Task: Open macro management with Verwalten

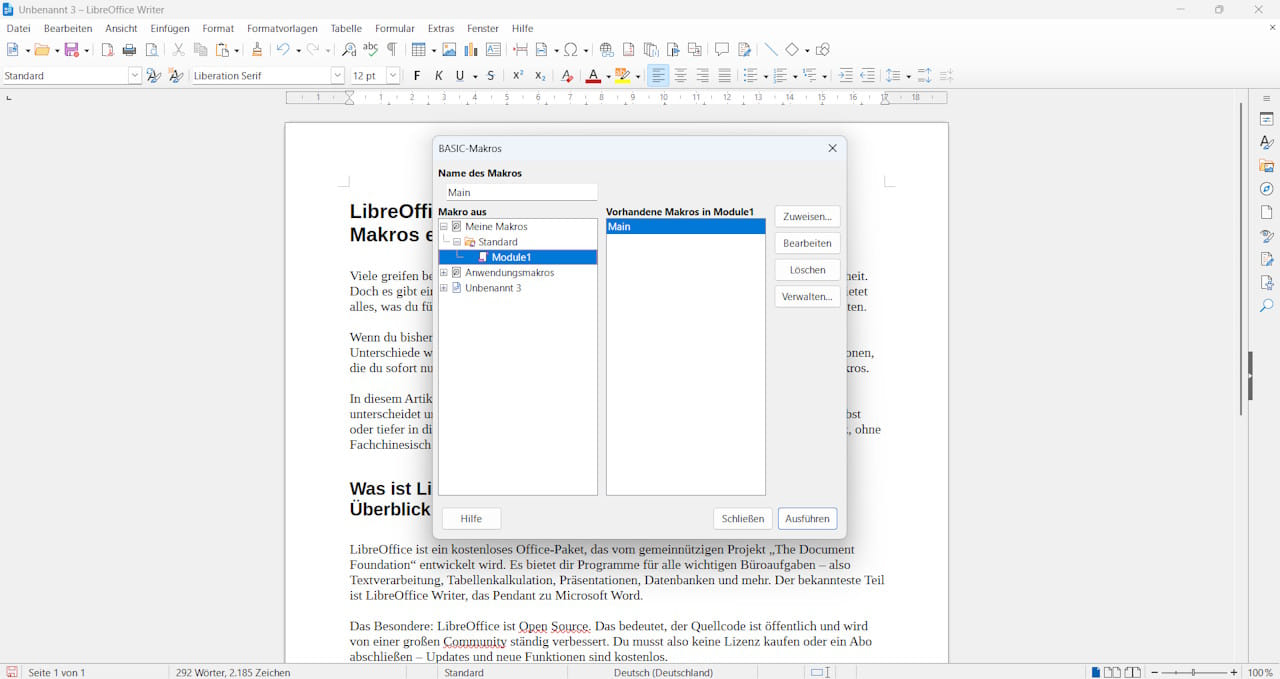Action: coord(807,296)
